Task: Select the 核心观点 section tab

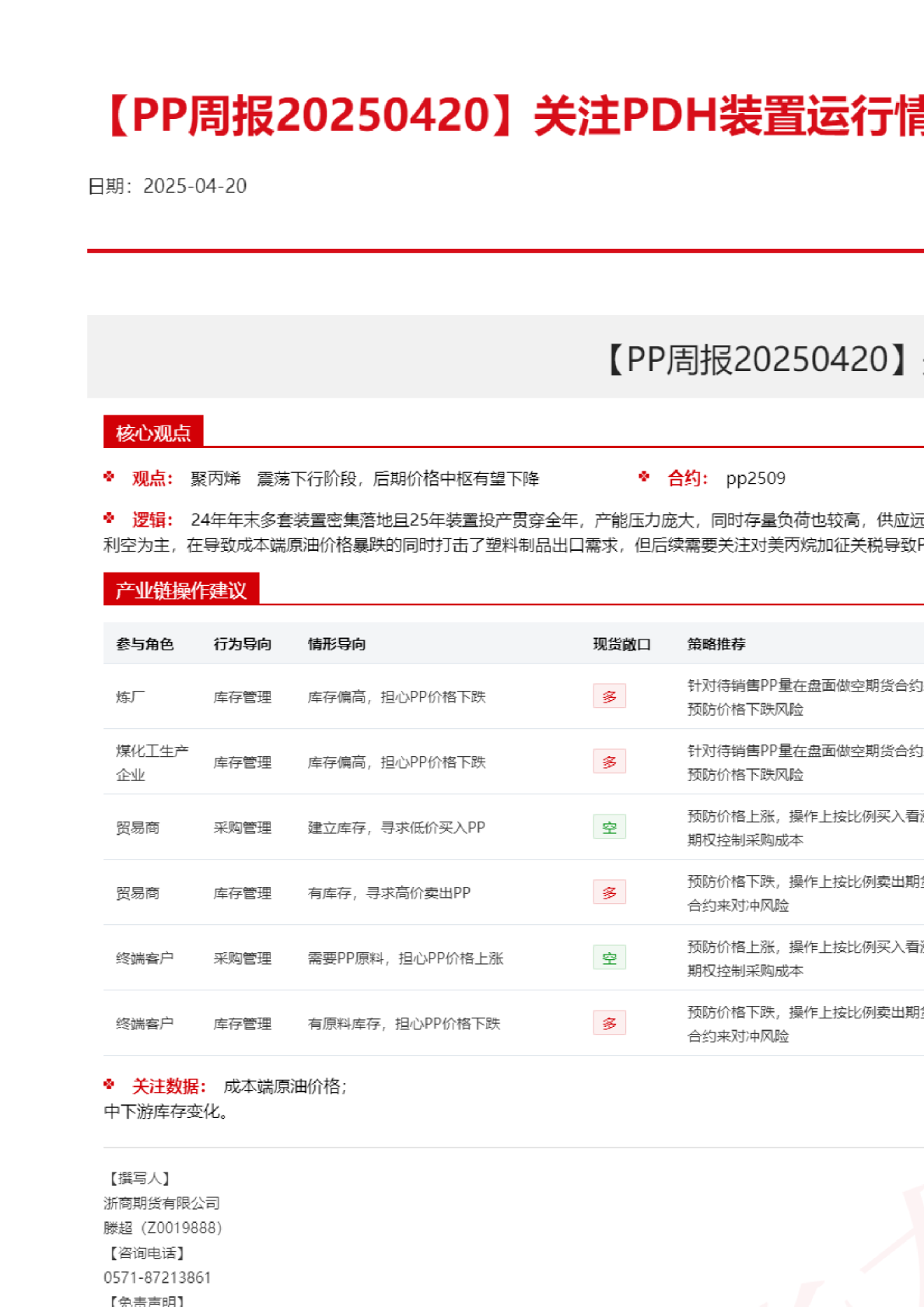Action: (x=153, y=433)
